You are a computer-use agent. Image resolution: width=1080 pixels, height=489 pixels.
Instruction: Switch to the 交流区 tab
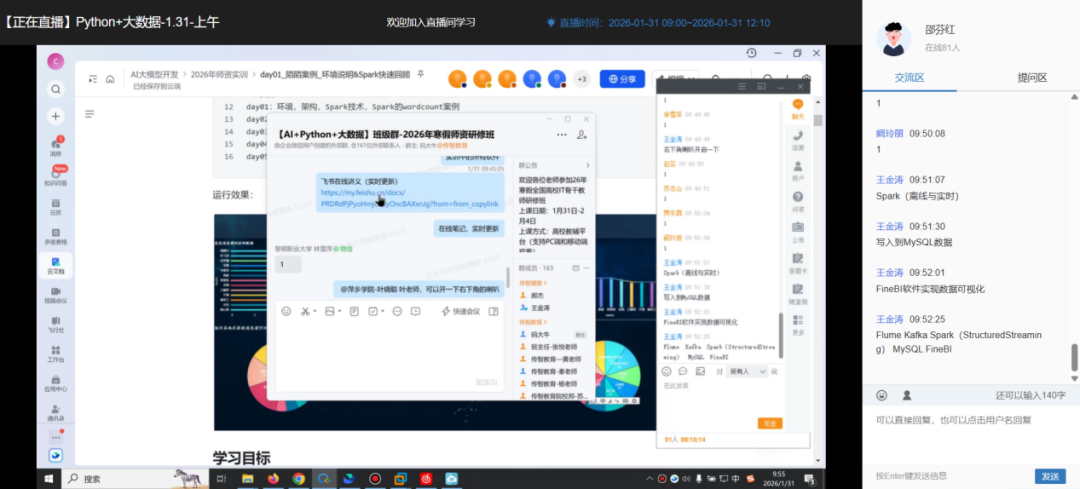(908, 77)
